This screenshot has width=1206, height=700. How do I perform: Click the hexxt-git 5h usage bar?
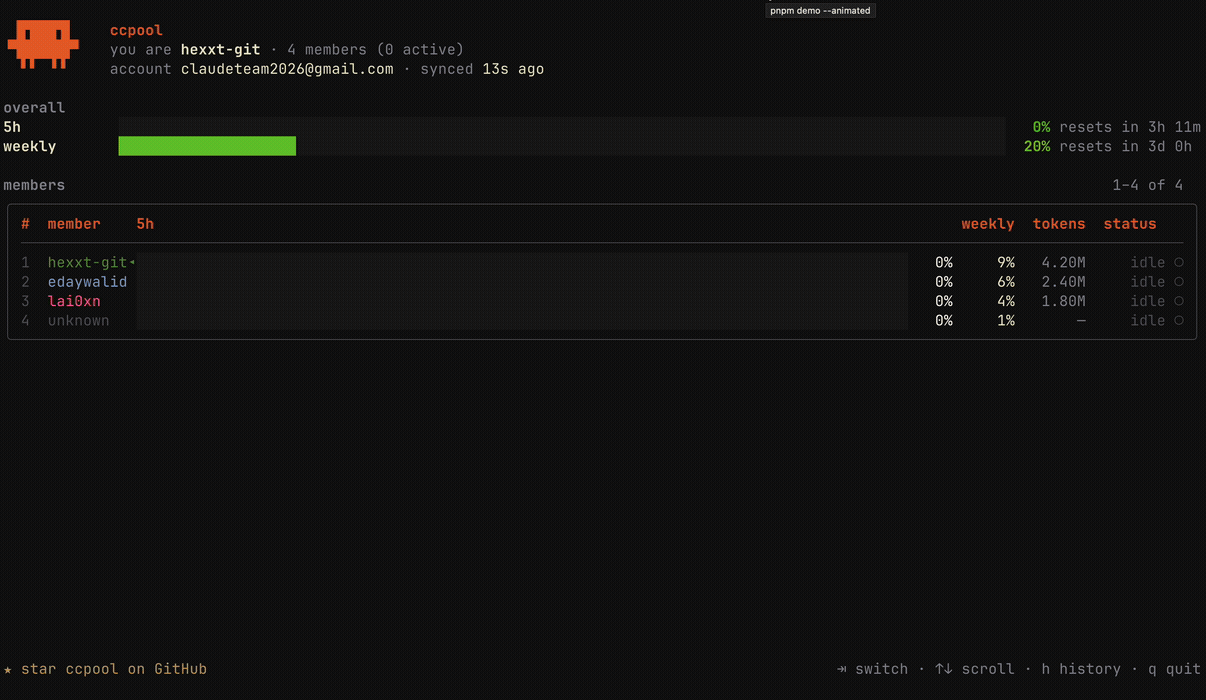coord(522,263)
